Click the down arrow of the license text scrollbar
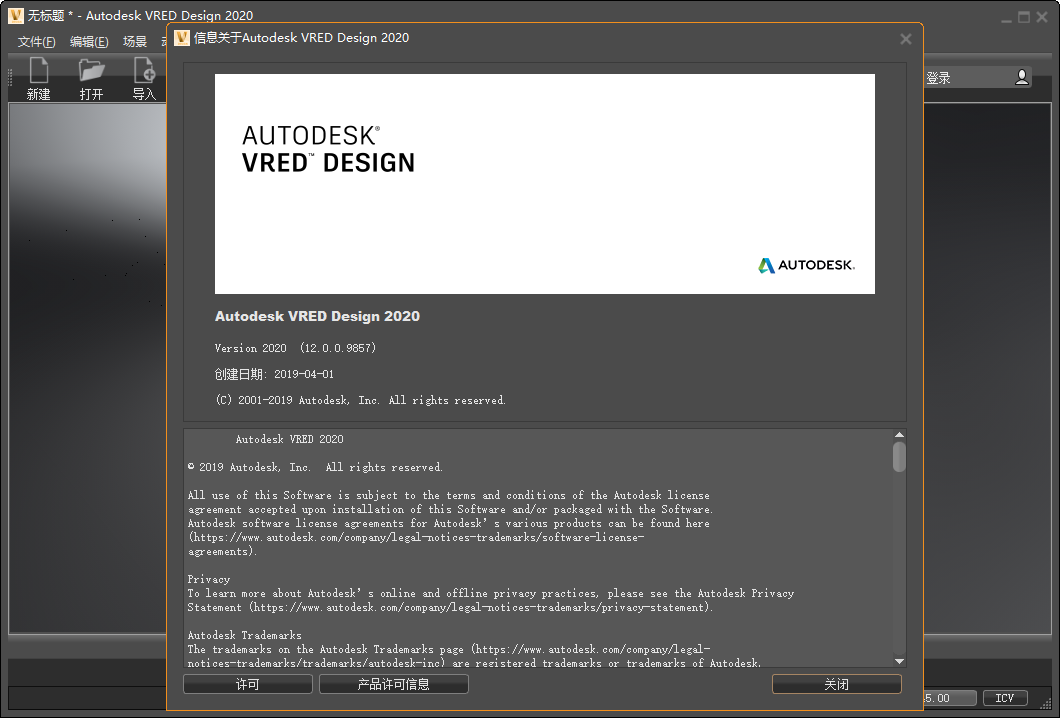 click(x=898, y=662)
